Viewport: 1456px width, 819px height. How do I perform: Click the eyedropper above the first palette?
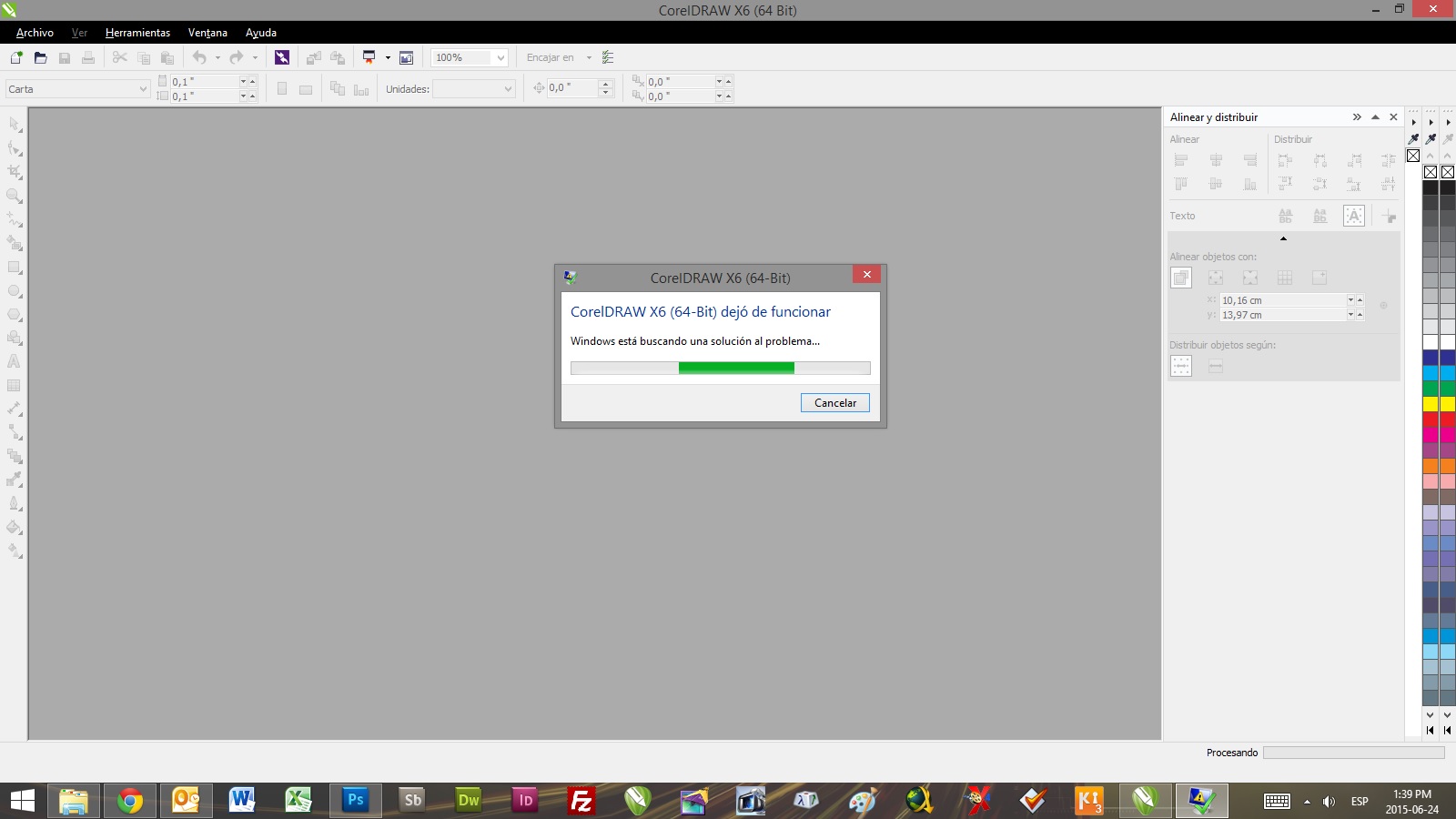point(1413,138)
